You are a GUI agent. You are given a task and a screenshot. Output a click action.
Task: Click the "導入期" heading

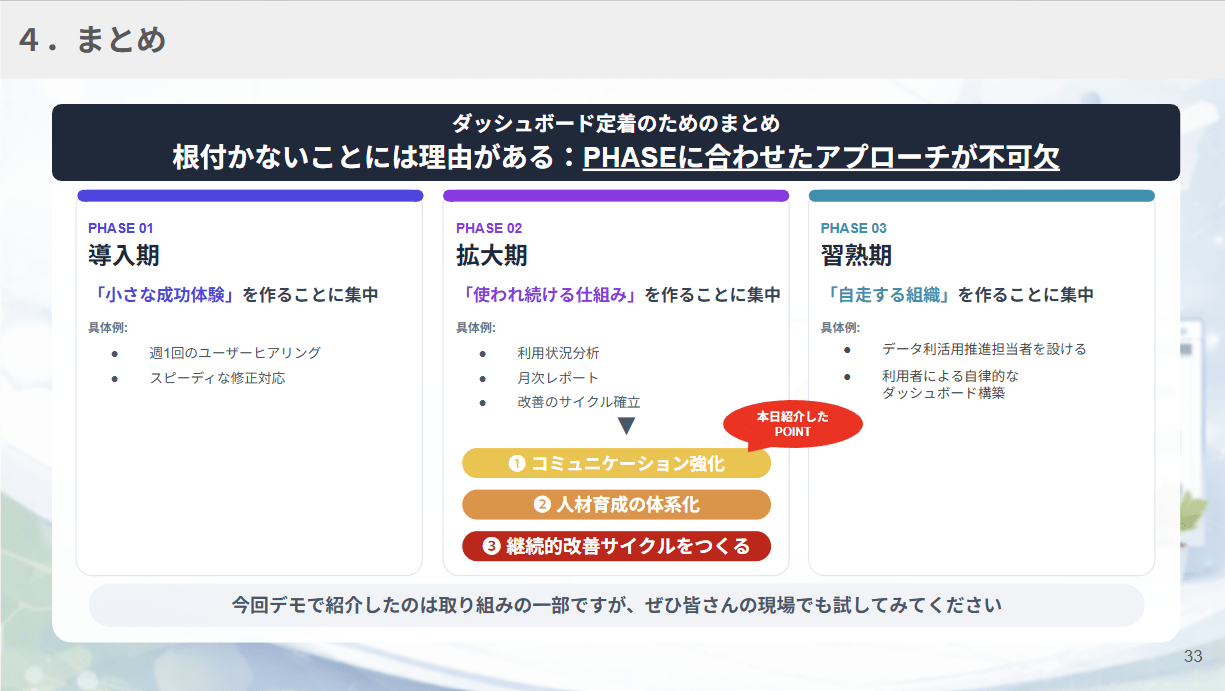(x=124, y=256)
